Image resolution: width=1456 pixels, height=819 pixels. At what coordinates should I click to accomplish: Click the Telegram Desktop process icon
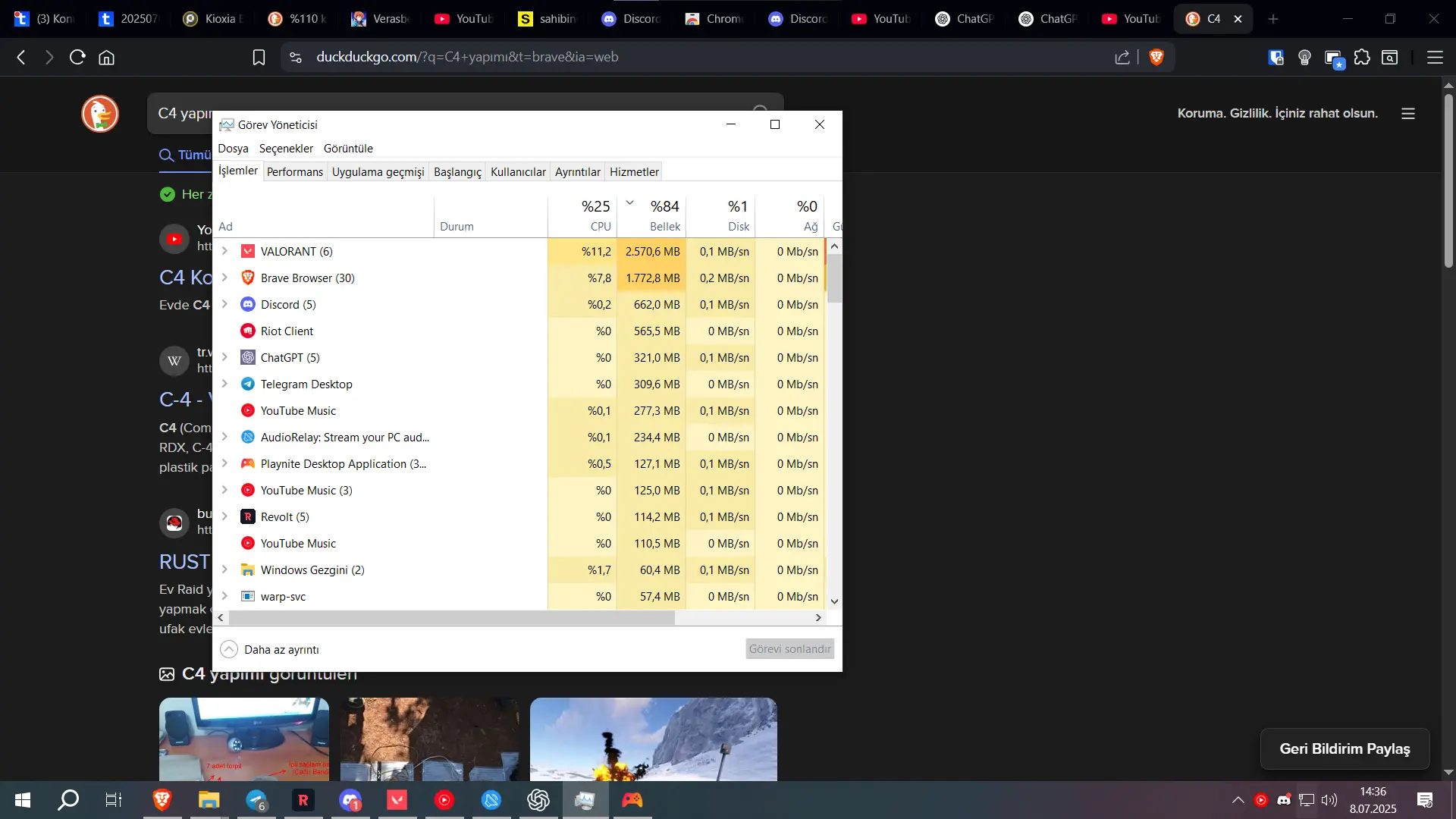(247, 384)
